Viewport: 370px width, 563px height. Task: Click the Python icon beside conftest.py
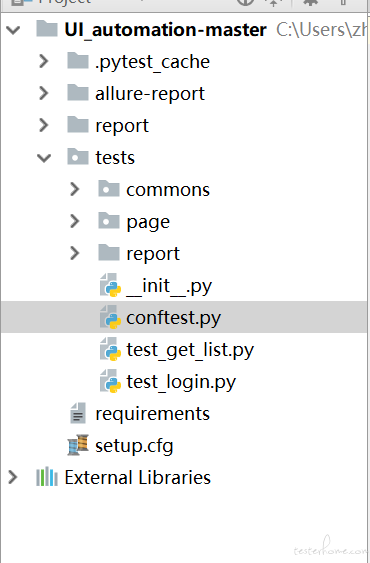tap(110, 317)
